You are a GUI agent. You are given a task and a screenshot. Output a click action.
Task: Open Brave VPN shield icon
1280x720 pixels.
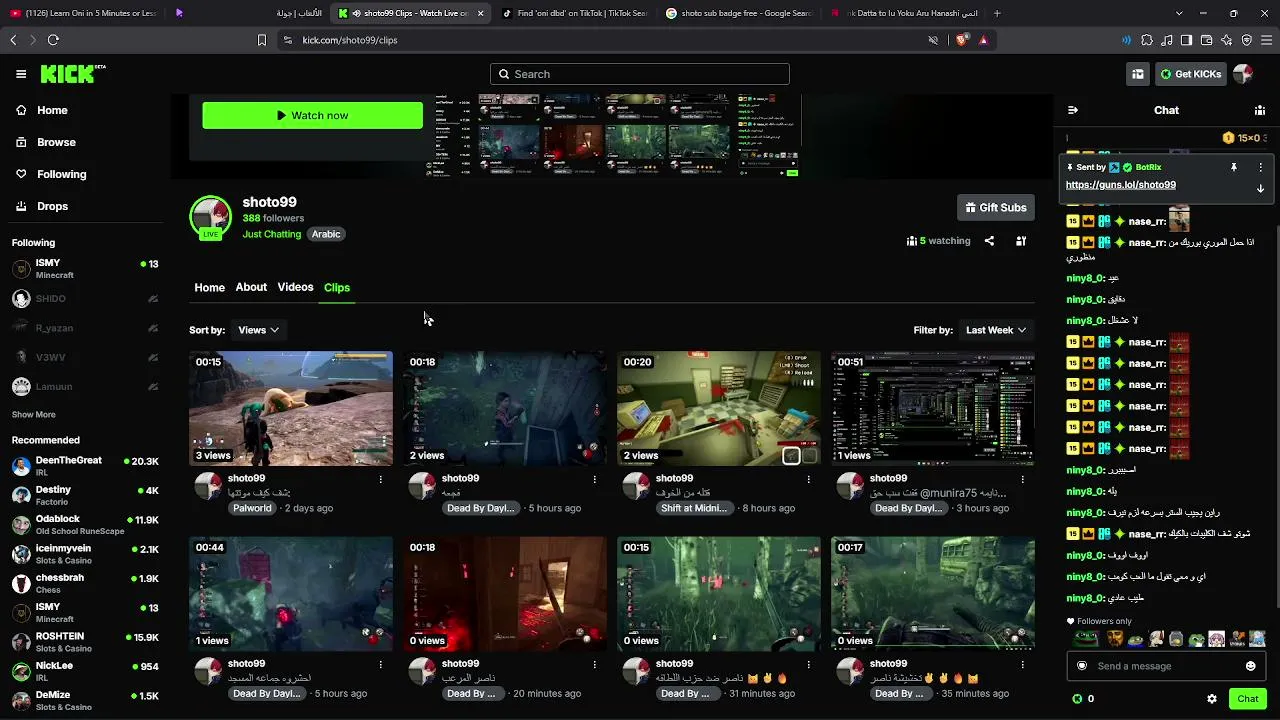point(1246,40)
